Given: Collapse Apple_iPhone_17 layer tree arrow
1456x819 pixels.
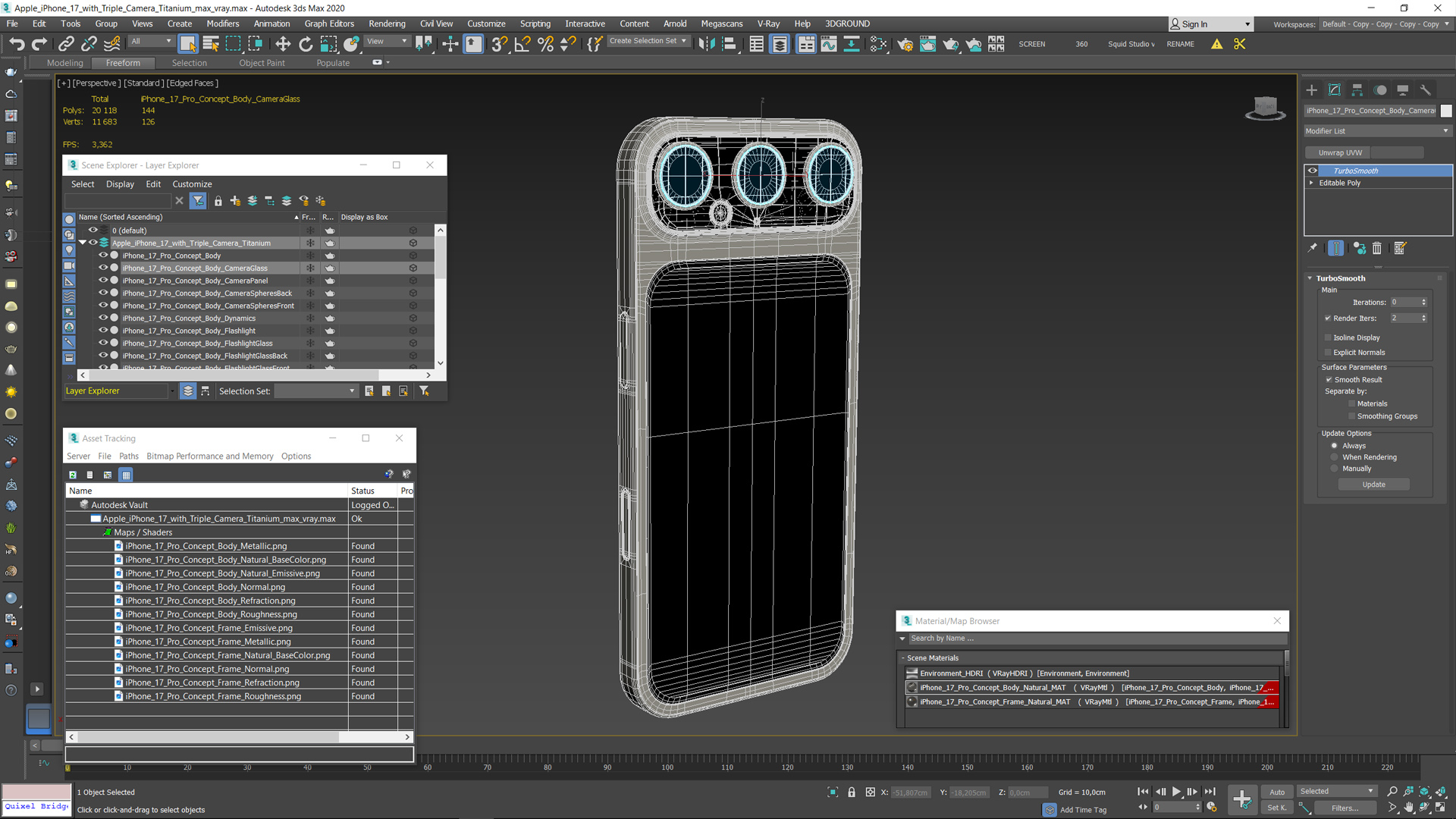Looking at the screenshot, I should (83, 243).
